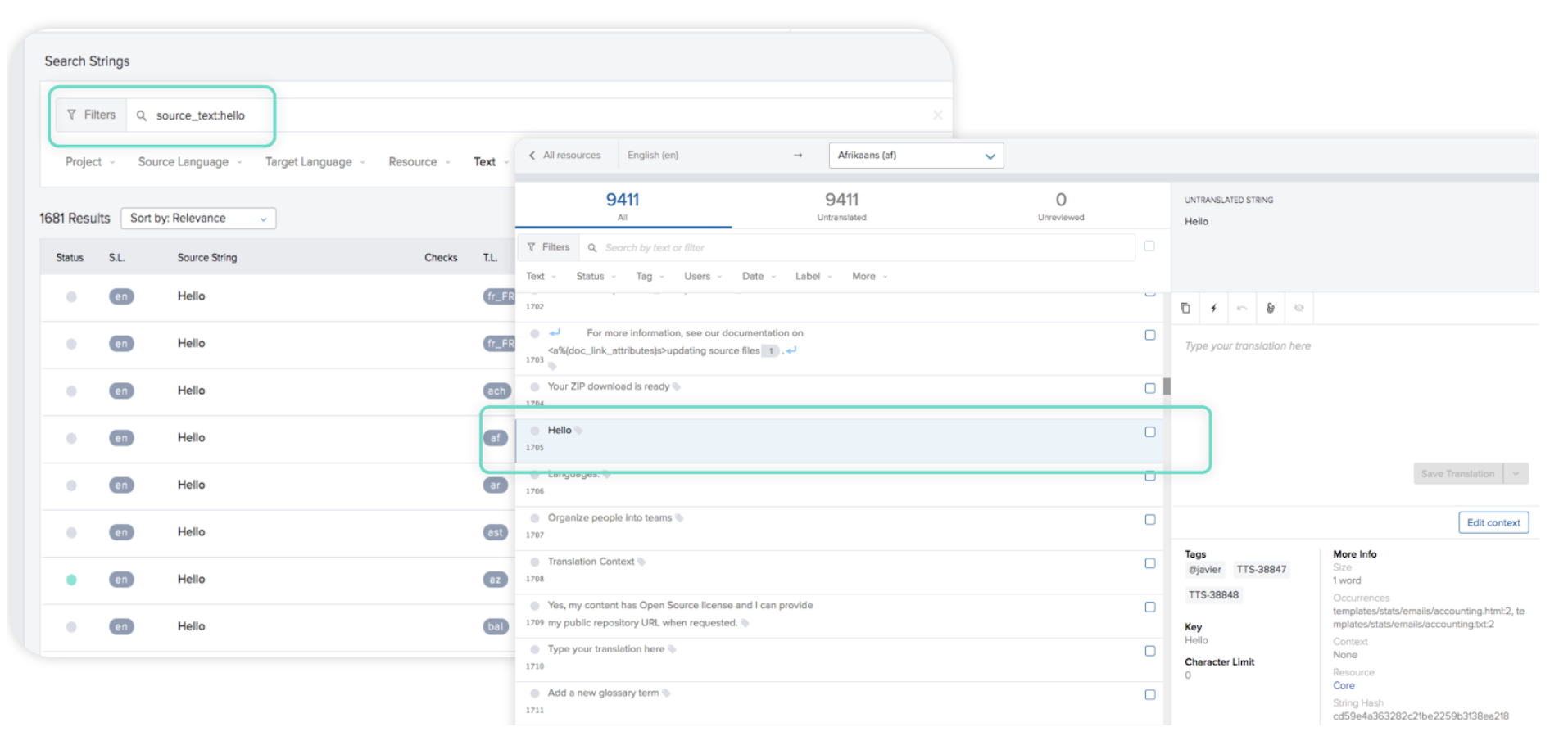
Task: Expand the Source Language filter dropdown
Action: coord(190,162)
